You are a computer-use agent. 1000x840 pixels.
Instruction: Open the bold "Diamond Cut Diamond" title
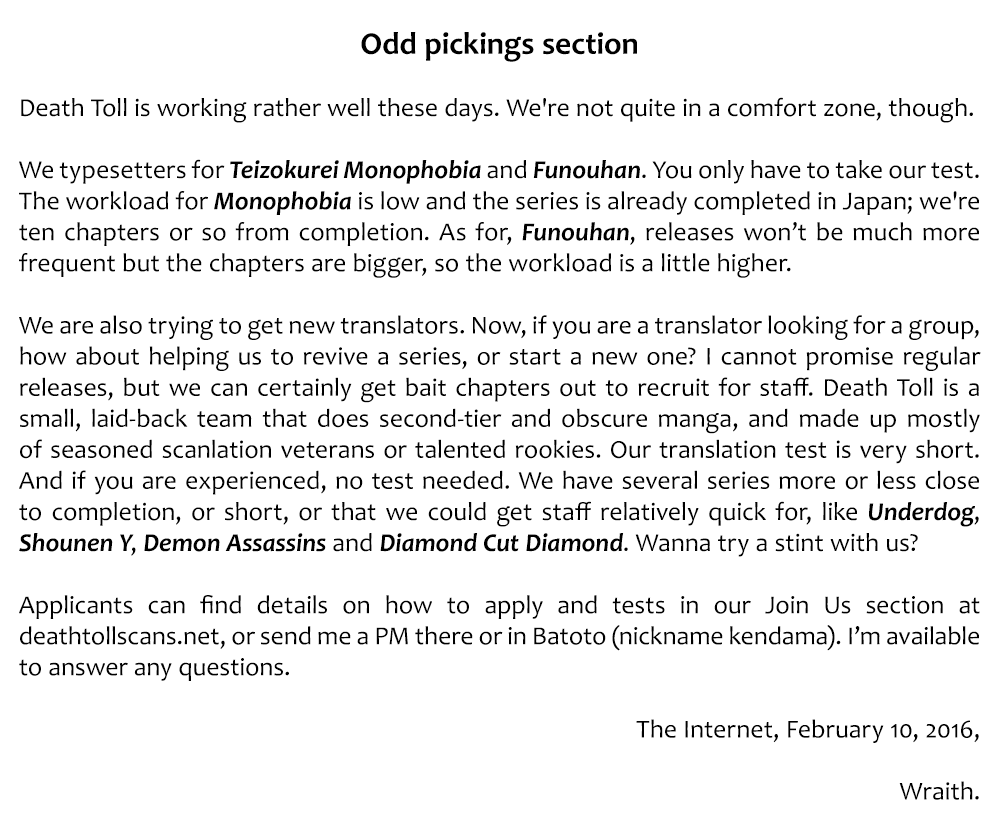coord(502,544)
